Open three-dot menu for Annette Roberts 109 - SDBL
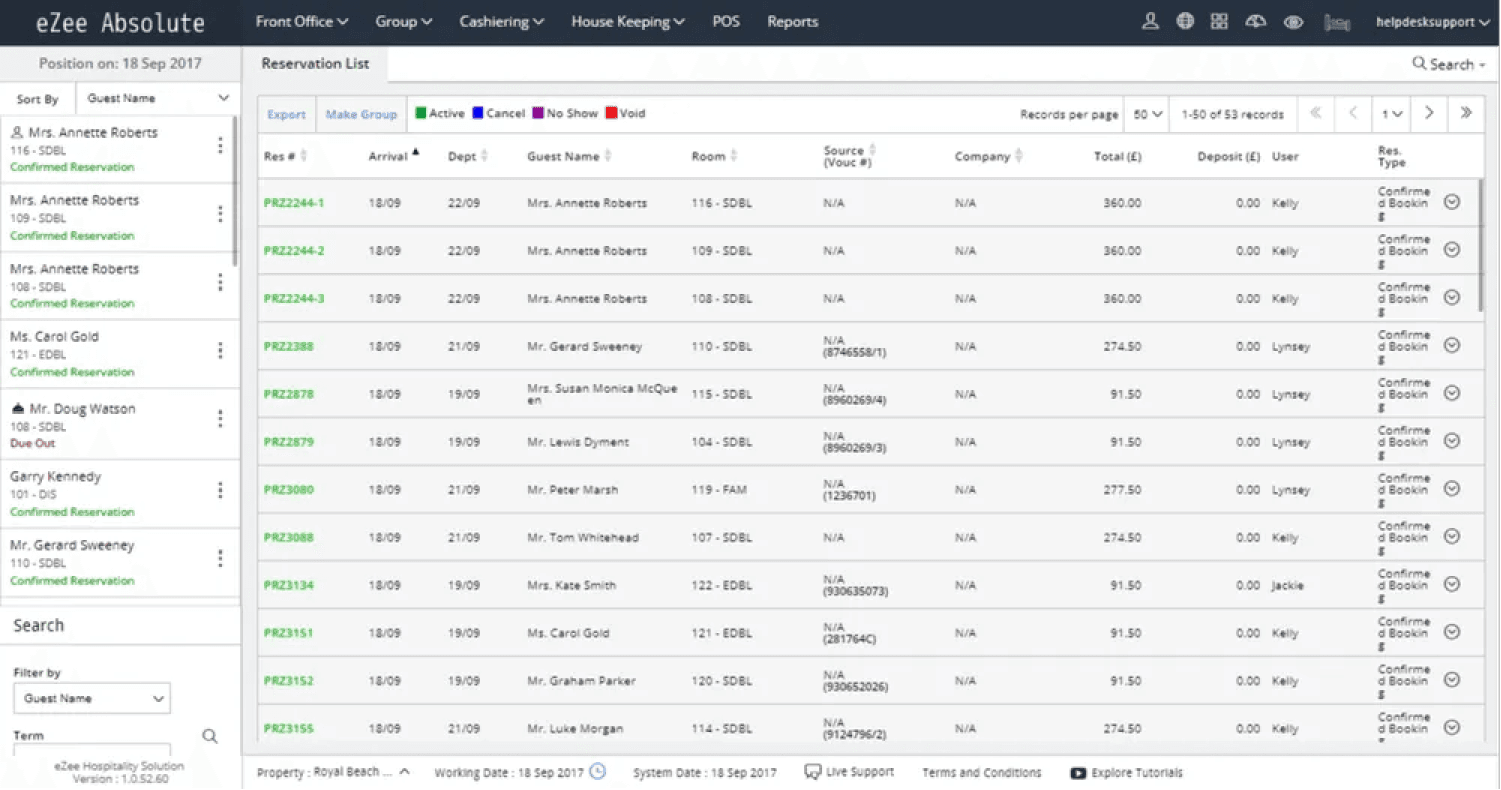This screenshot has height=790, width=1501. click(x=221, y=215)
